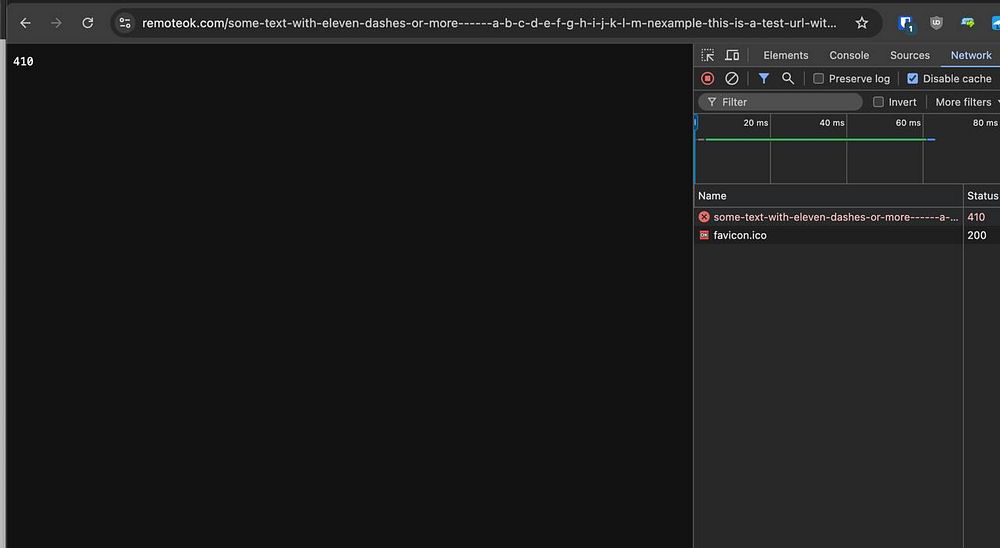Sort requests by the Status column header
Screen dimensions: 1000x548
point(982,196)
